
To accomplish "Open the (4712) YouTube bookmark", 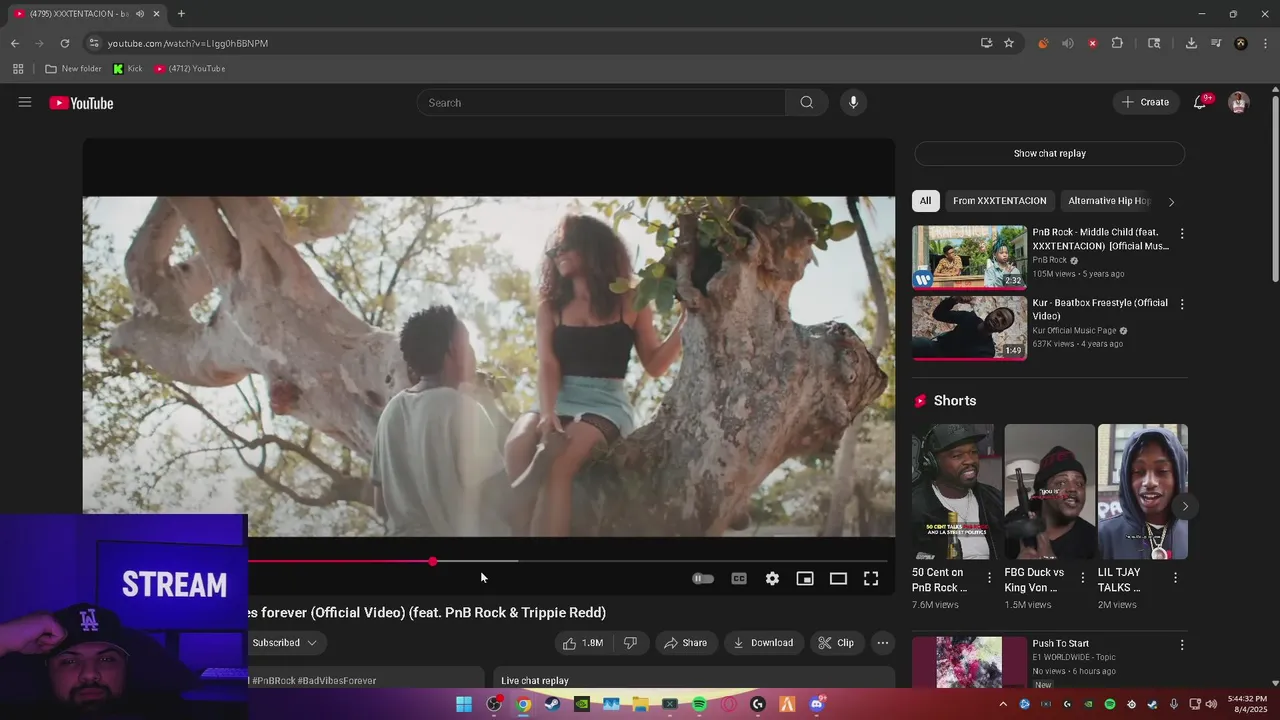I will [x=190, y=69].
